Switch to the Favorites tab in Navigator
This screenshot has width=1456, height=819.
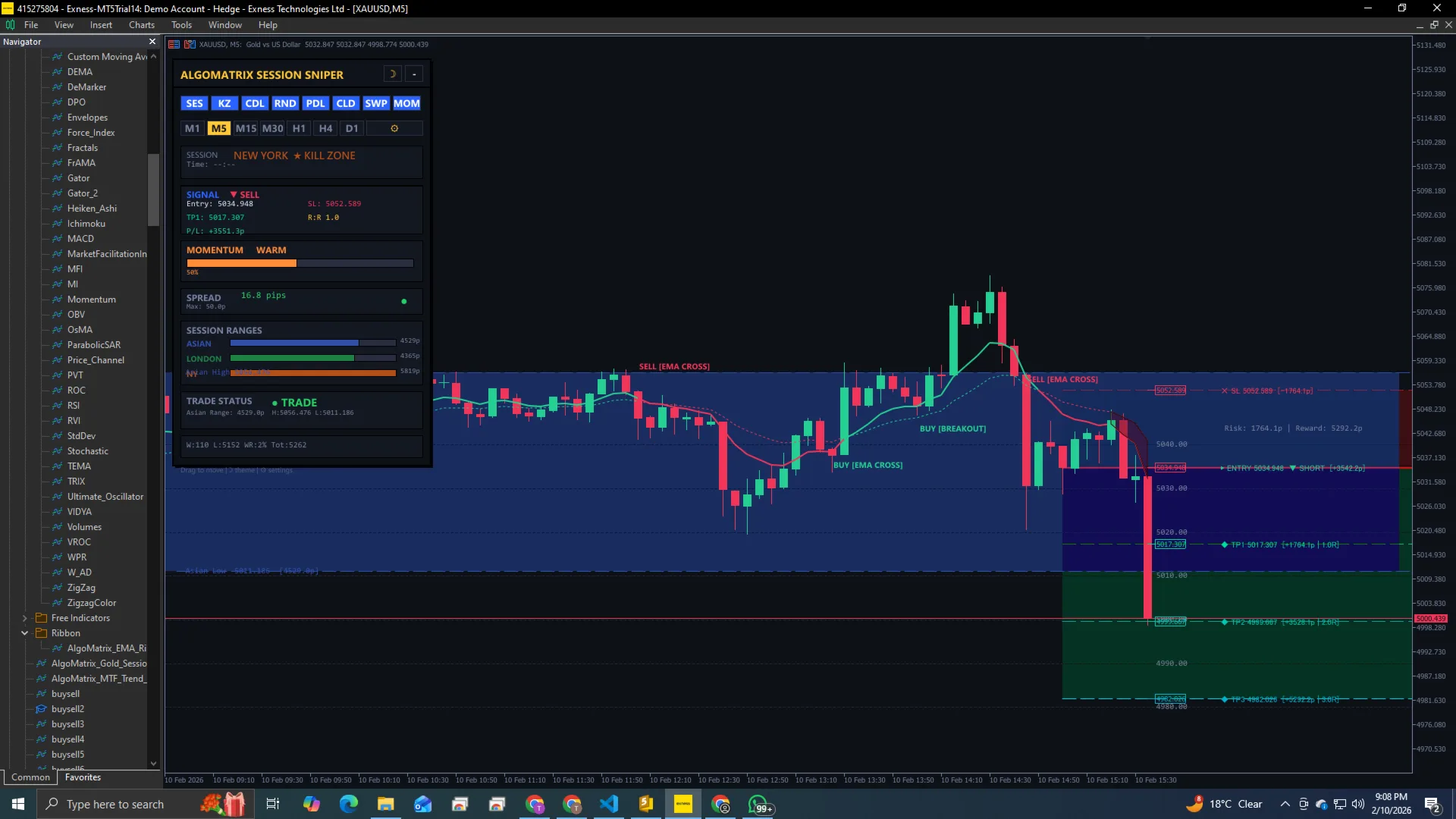(83, 777)
